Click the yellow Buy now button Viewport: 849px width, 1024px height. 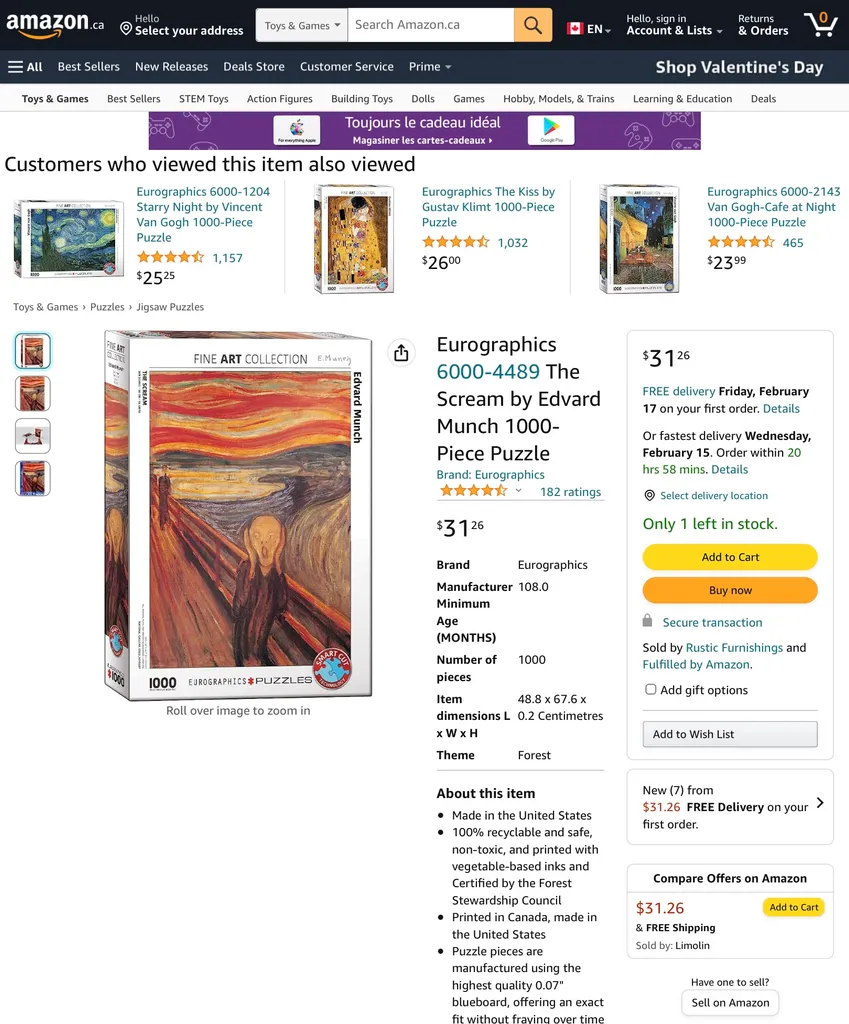pyautogui.click(x=729, y=592)
